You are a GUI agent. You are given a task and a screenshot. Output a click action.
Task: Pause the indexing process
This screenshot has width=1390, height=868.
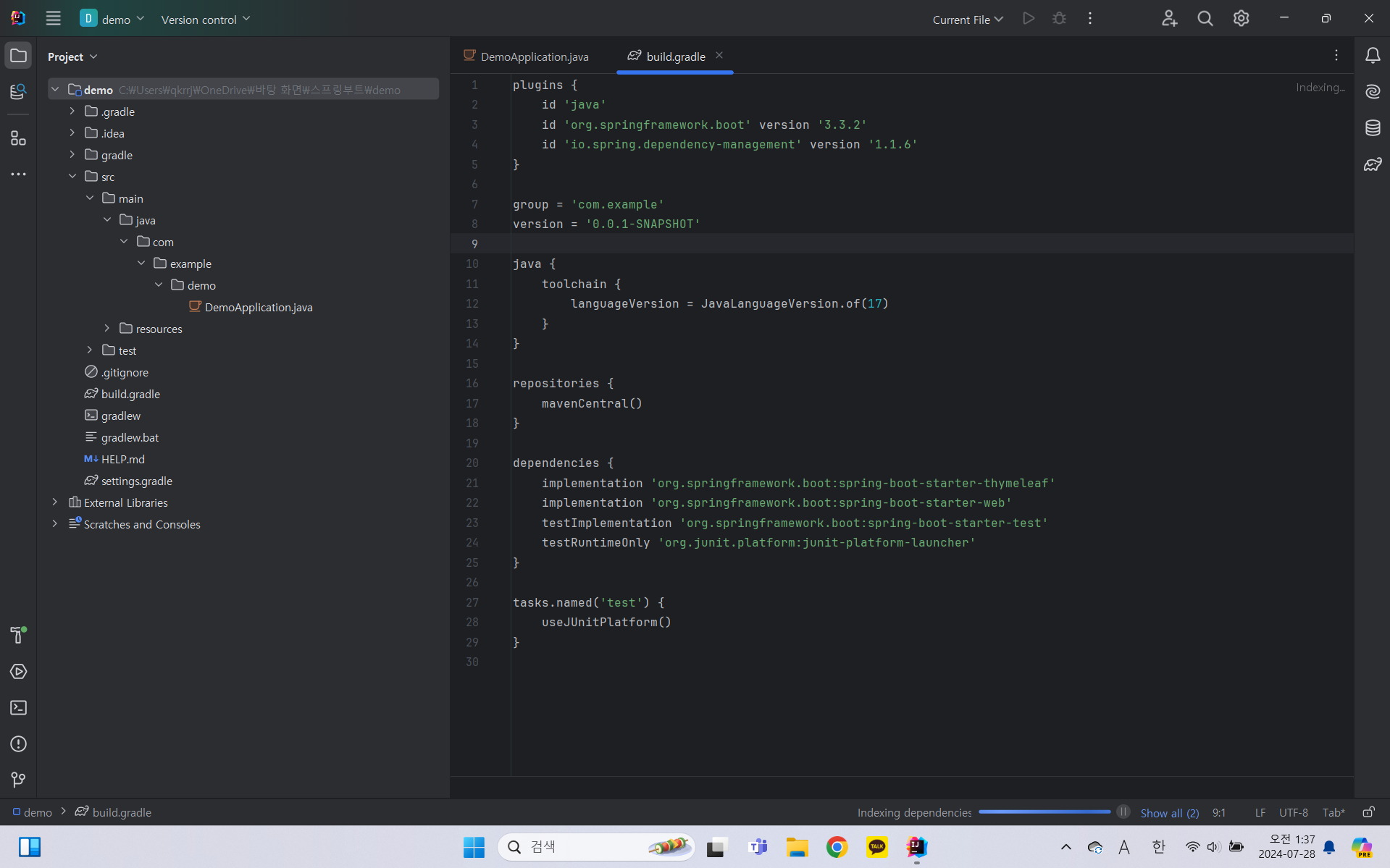pyautogui.click(x=1123, y=812)
